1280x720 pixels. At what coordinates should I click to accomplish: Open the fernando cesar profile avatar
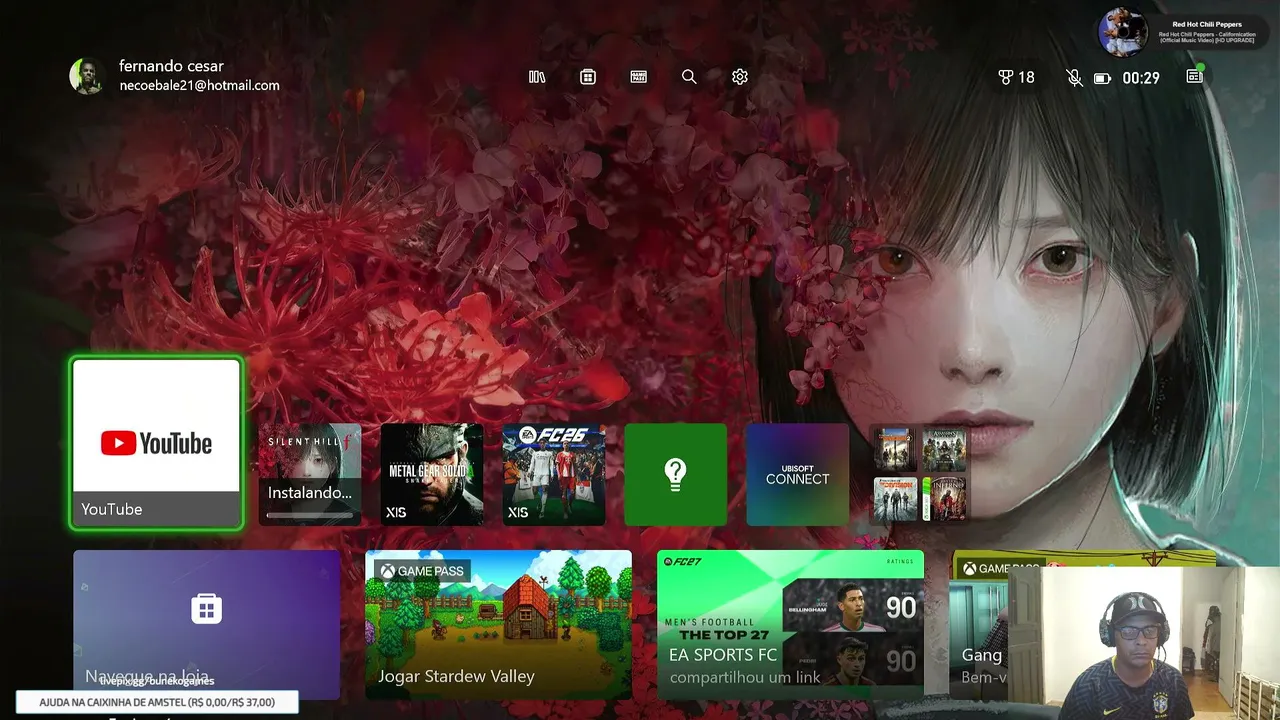pos(87,76)
